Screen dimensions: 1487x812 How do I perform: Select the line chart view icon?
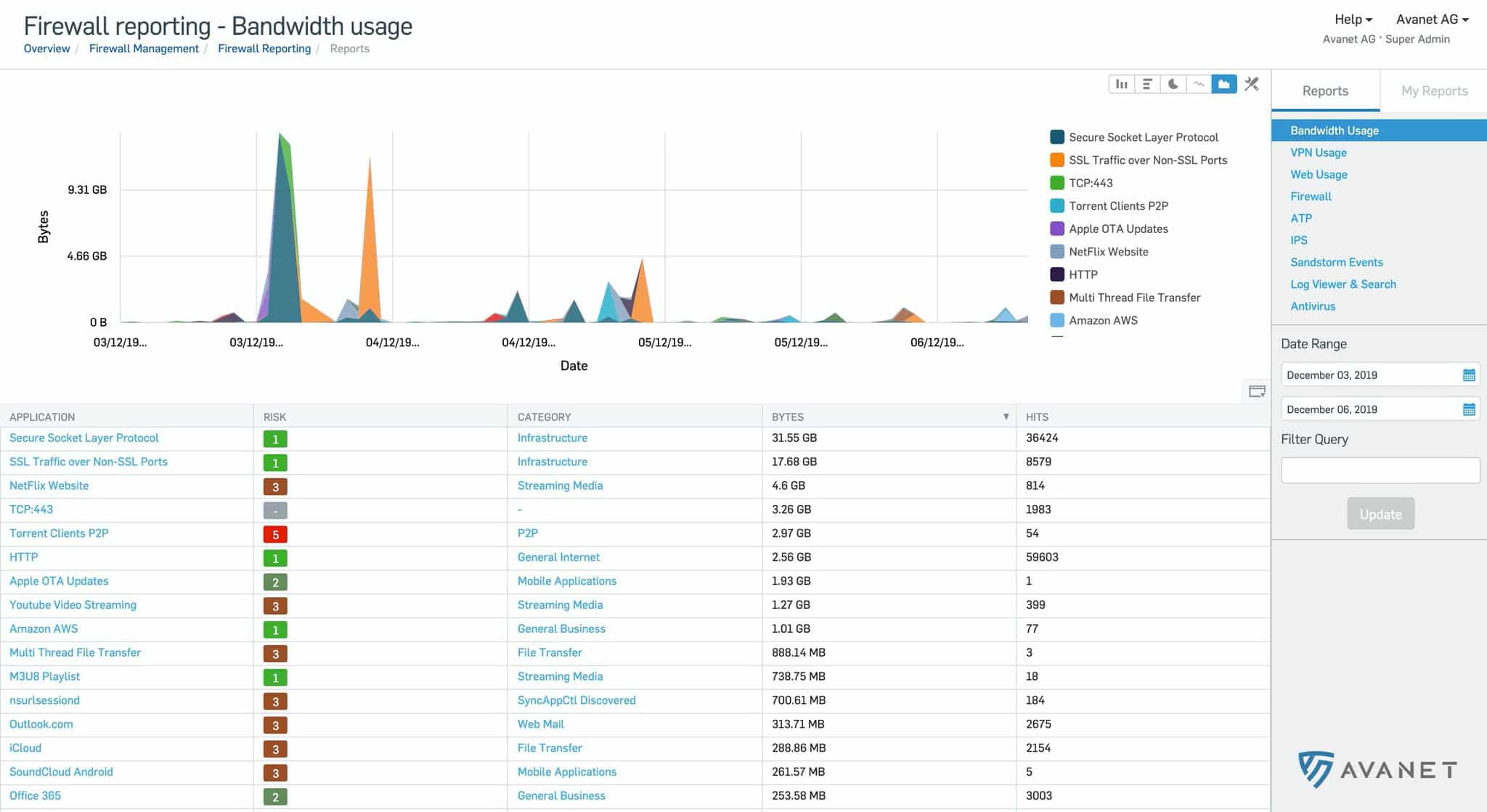coord(1199,84)
